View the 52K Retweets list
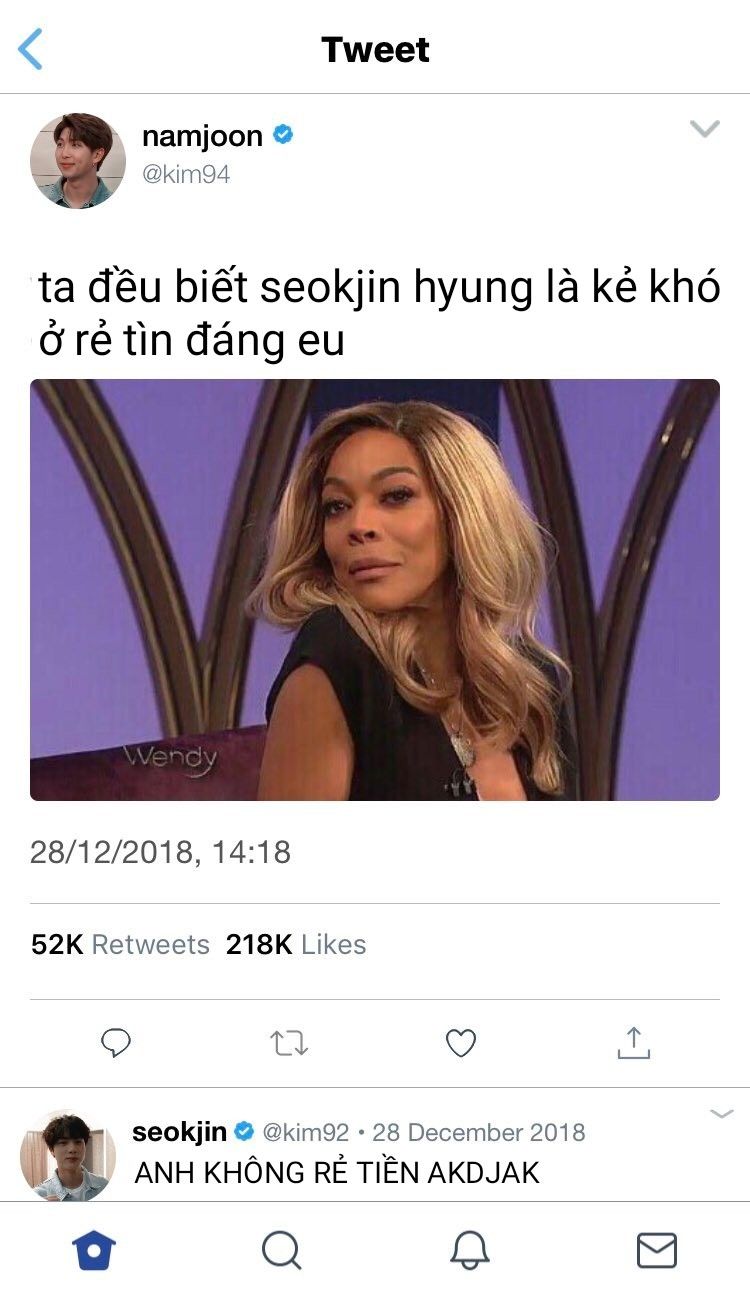The height and width of the screenshot is (1299, 750). point(120,944)
